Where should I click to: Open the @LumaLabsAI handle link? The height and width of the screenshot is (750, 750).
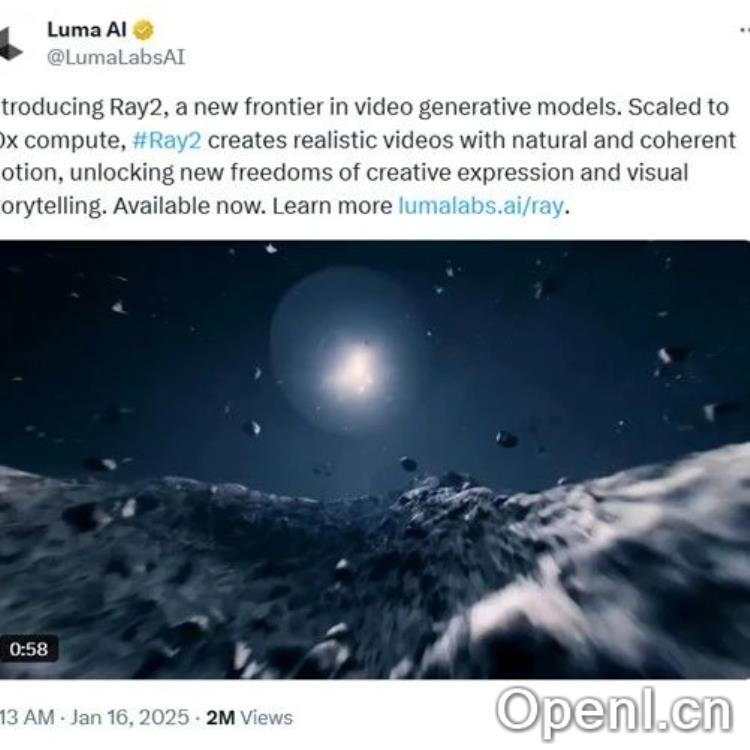(x=116, y=57)
